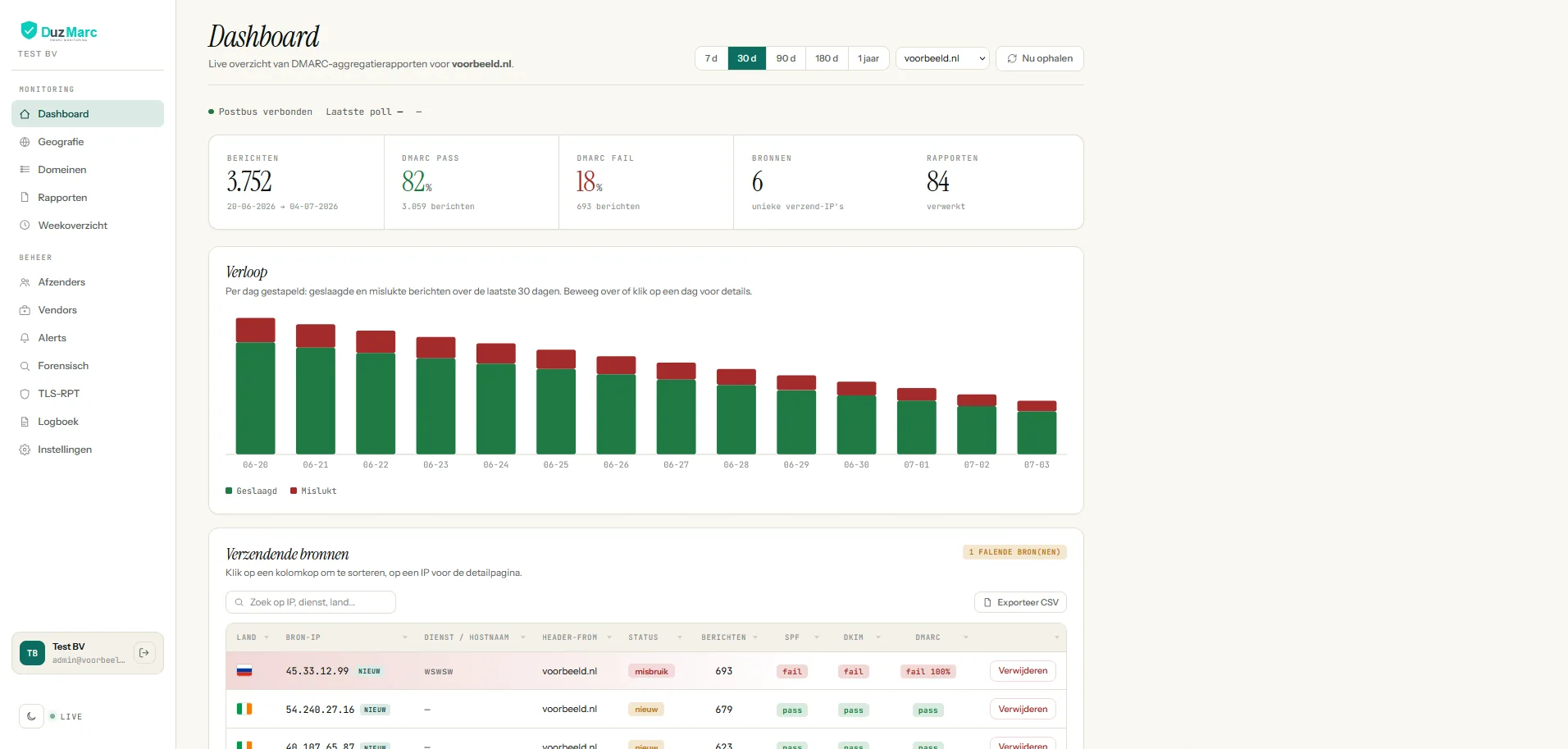Select the 1 jaar range tab
Viewport: 1568px width, 749px height.
click(x=868, y=58)
